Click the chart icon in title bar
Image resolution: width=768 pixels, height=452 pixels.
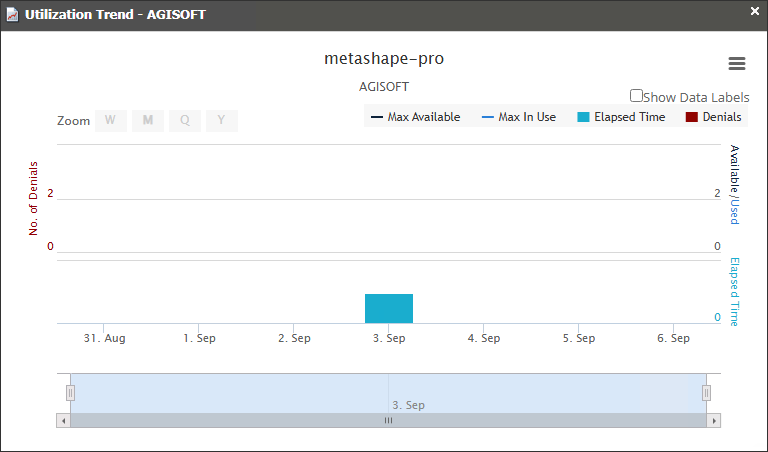[12, 15]
